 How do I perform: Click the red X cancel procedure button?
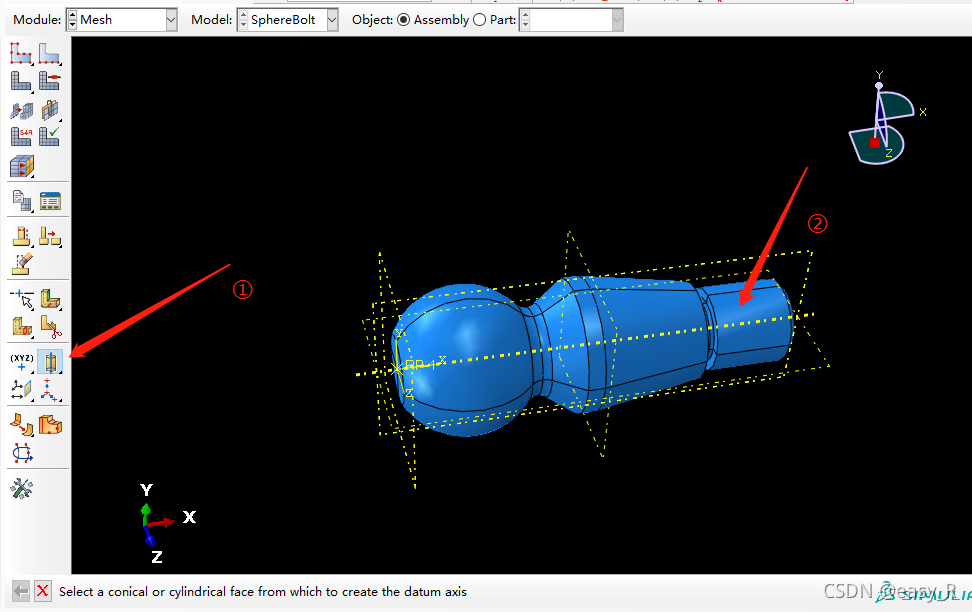(42, 591)
